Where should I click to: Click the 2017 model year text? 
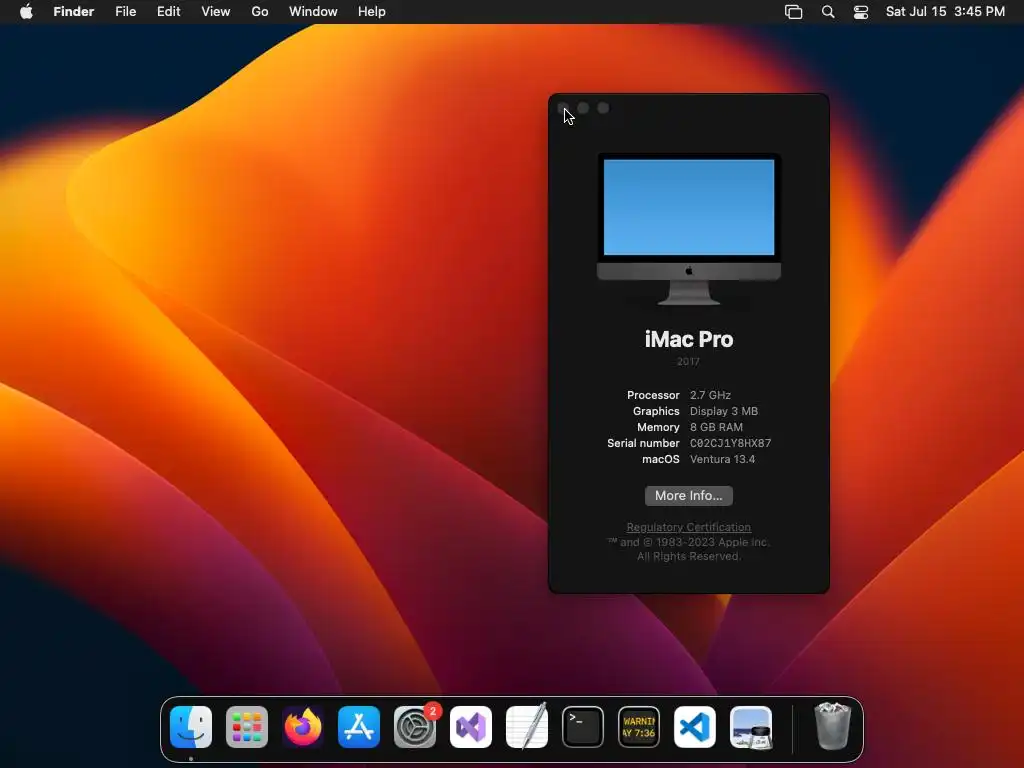click(x=688, y=361)
